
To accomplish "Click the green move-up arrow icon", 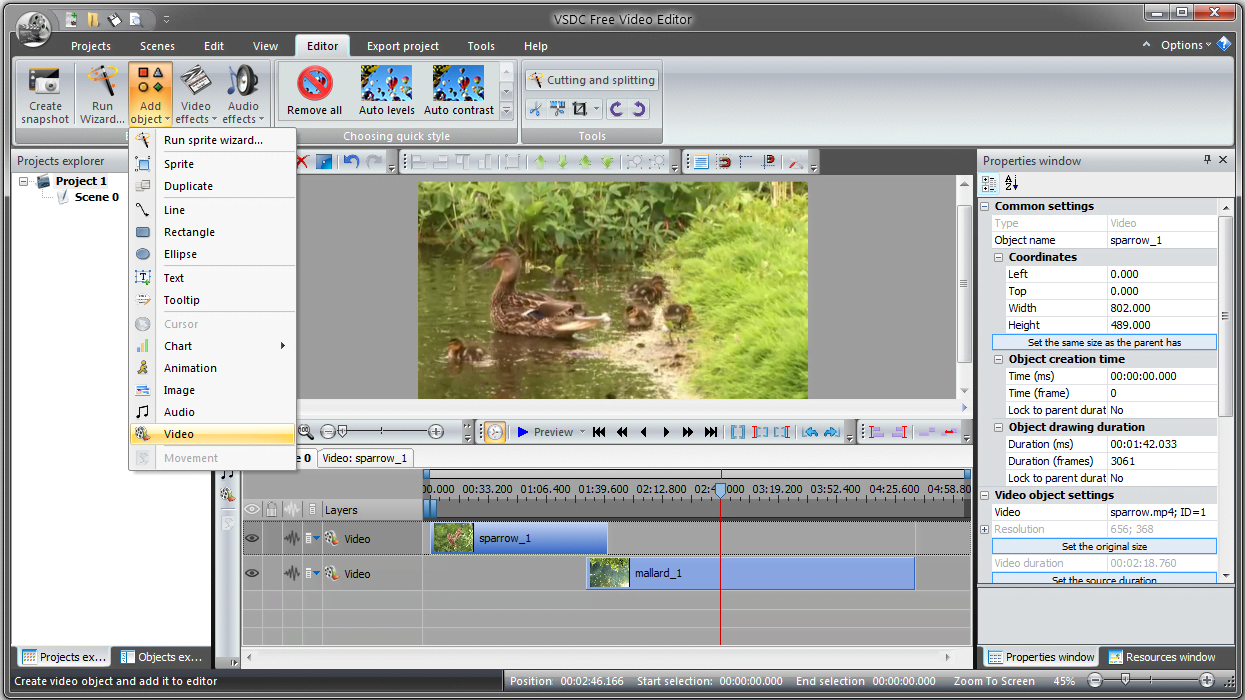I will pyautogui.click(x=540, y=162).
